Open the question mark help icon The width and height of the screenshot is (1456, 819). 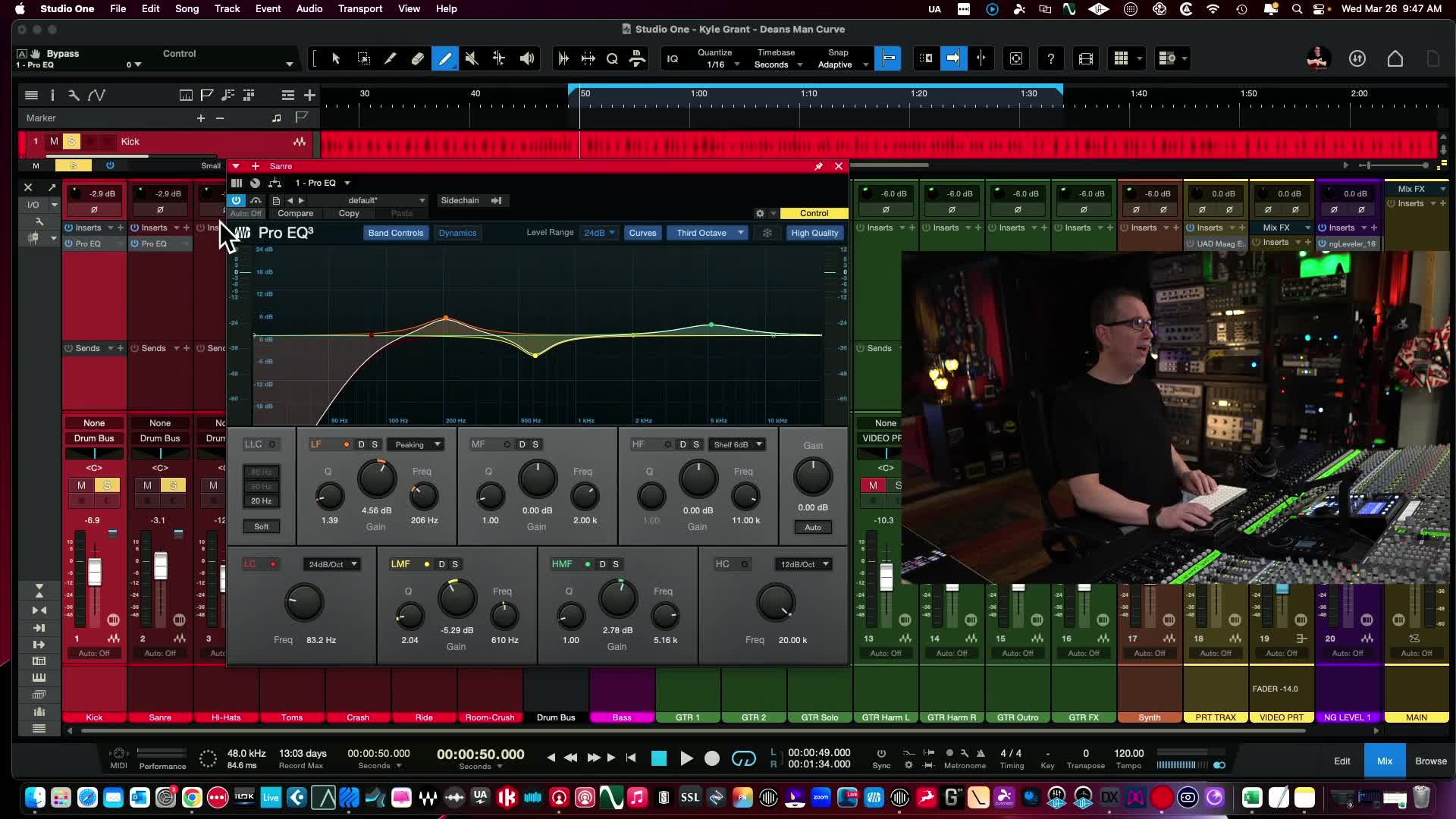click(1051, 58)
